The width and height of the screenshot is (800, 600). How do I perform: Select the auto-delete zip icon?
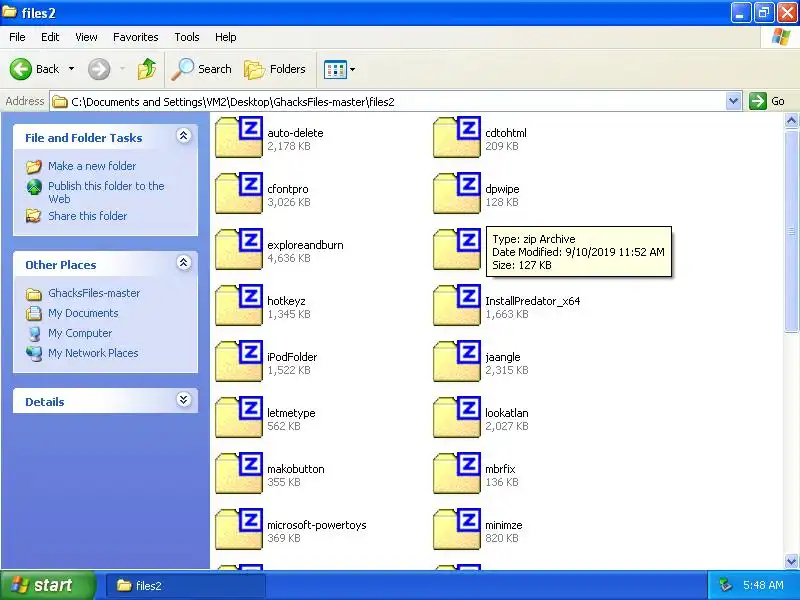coord(239,137)
